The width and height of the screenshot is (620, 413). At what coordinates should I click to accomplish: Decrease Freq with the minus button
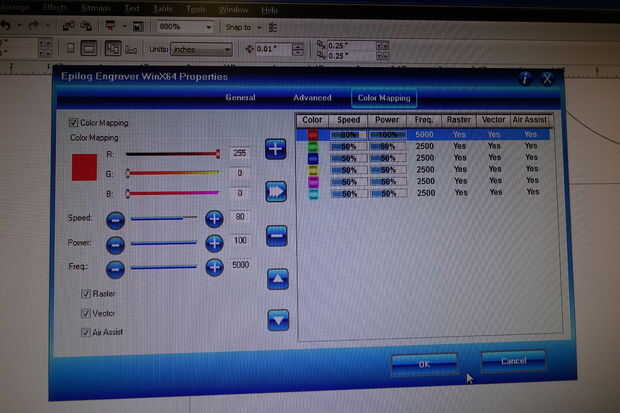[x=115, y=269]
